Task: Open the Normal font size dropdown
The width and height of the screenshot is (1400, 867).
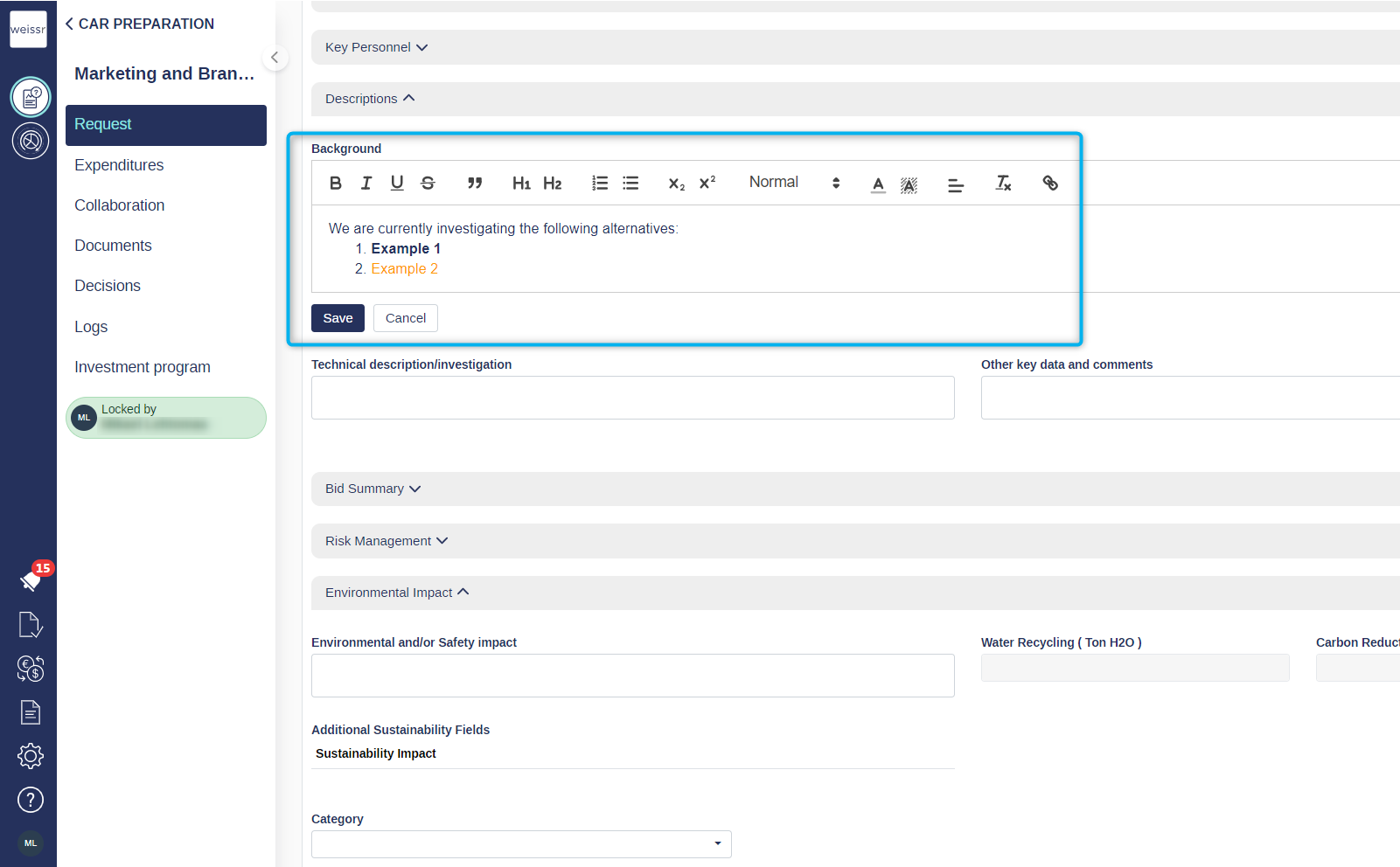Action: coord(794,183)
